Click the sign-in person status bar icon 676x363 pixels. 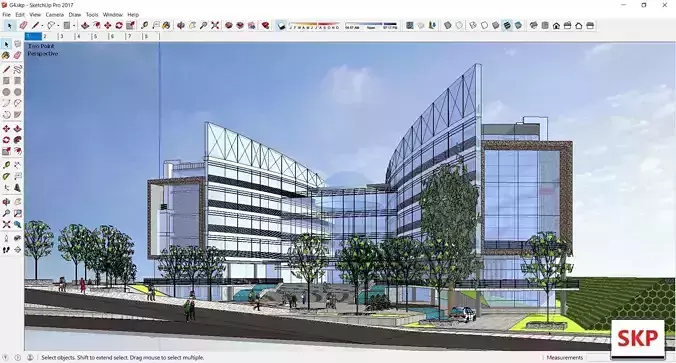[30, 357]
